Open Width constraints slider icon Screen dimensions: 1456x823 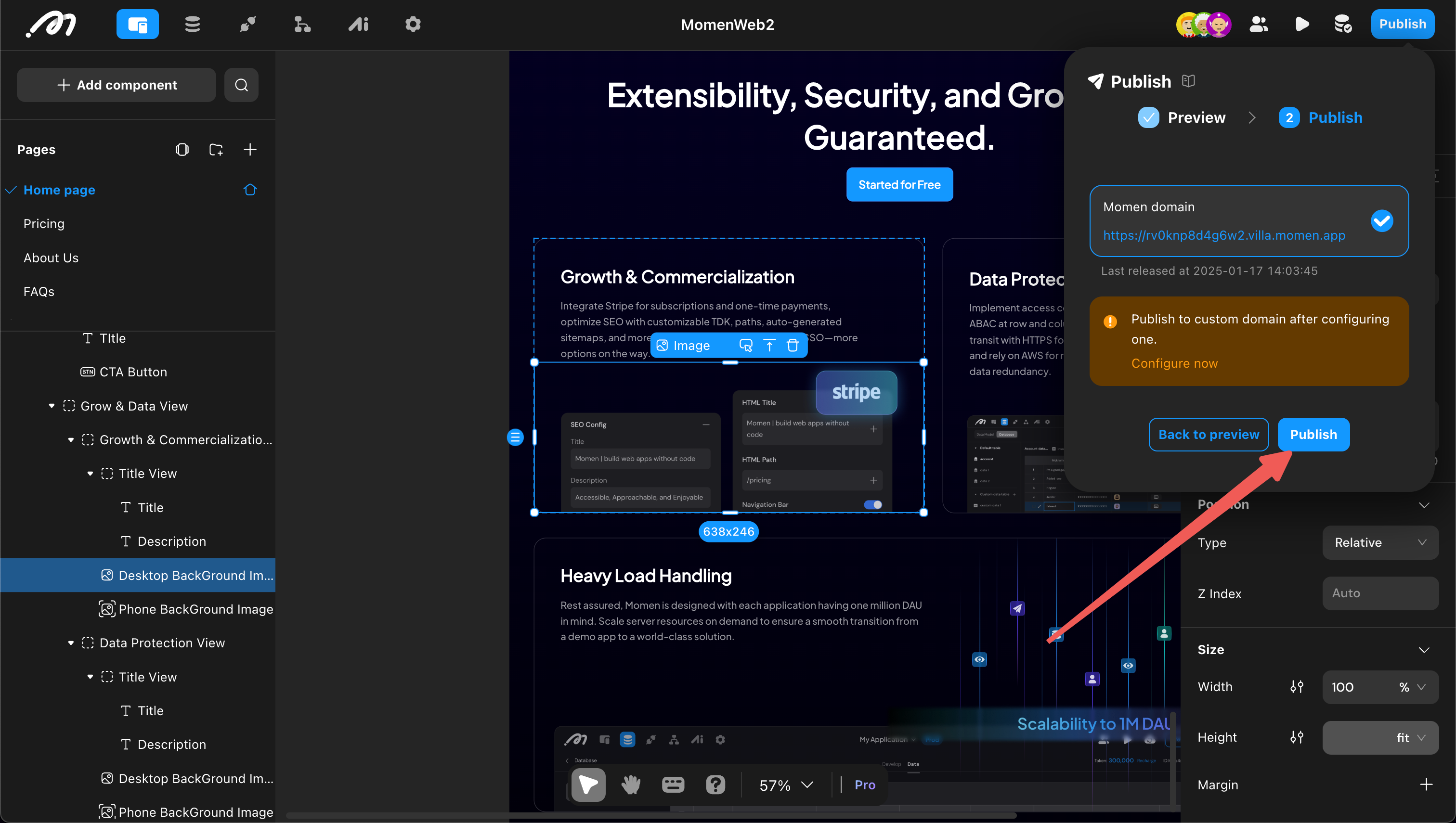pos(1297,687)
